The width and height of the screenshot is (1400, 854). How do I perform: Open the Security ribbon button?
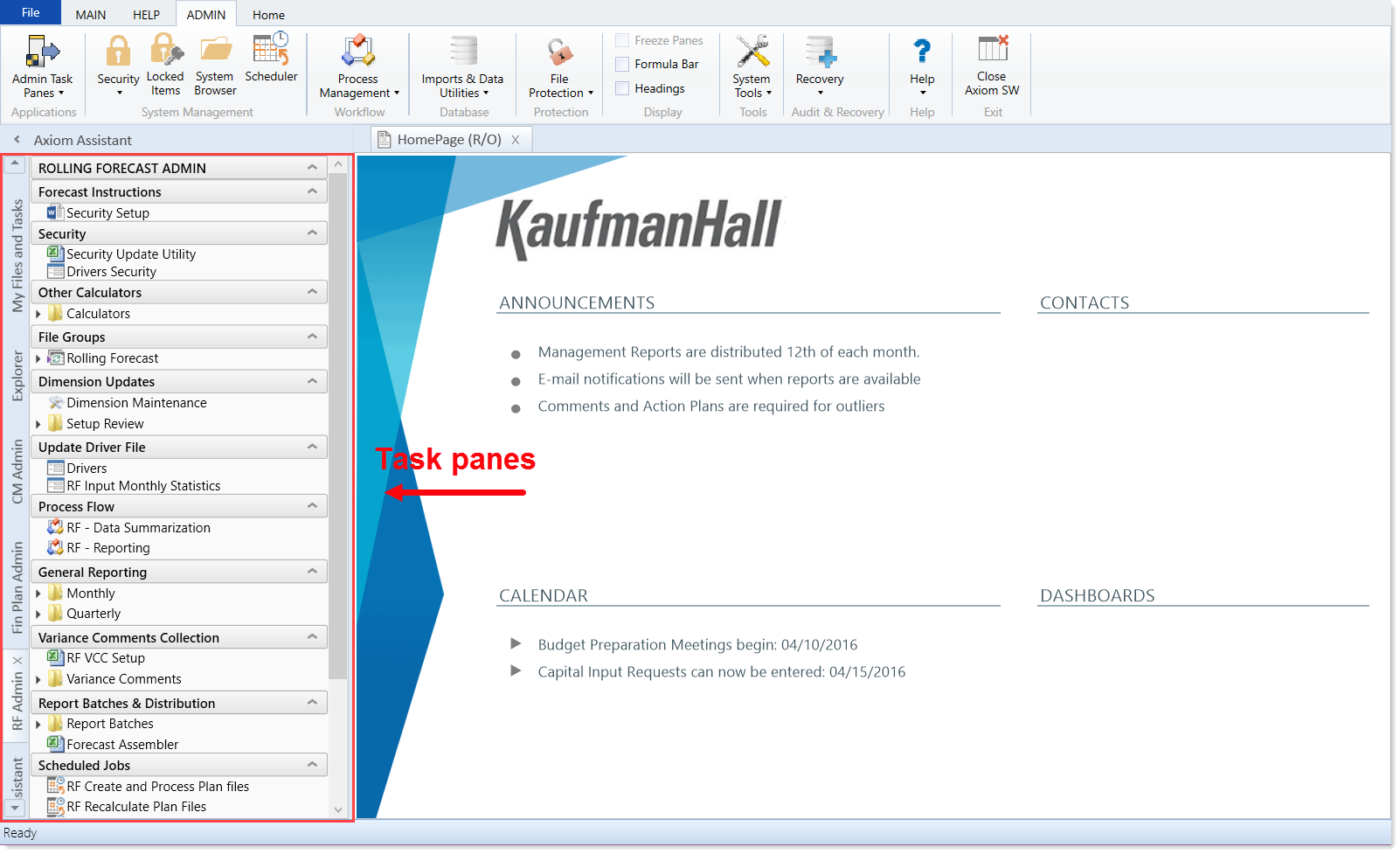(118, 66)
